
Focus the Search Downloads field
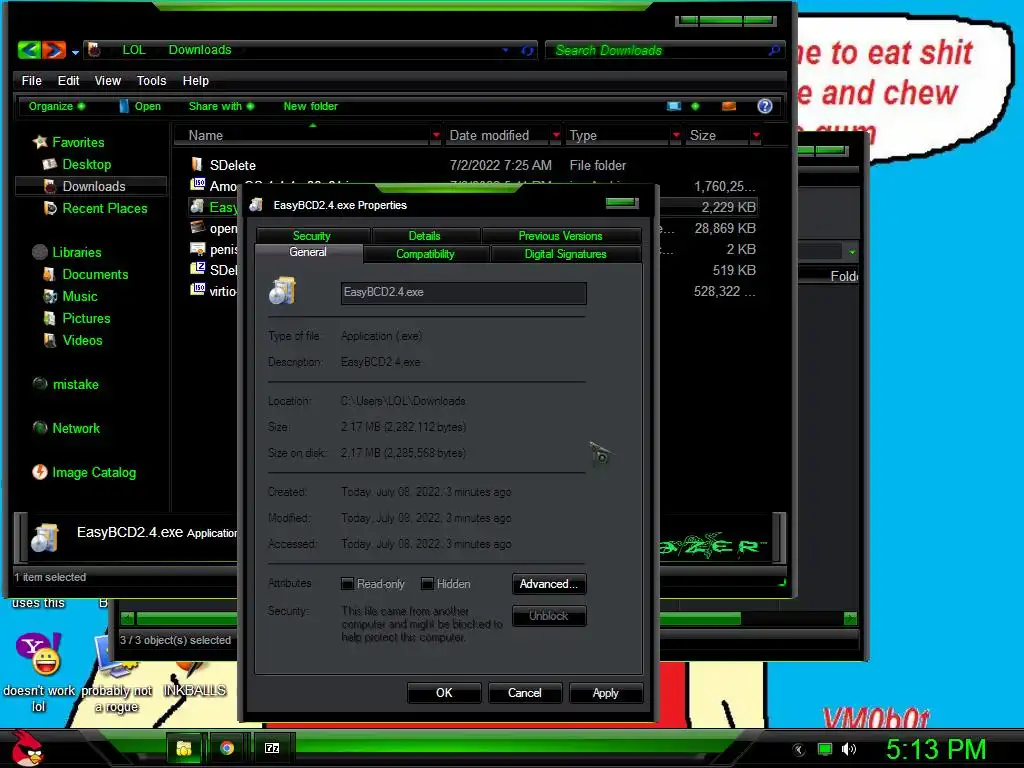660,50
